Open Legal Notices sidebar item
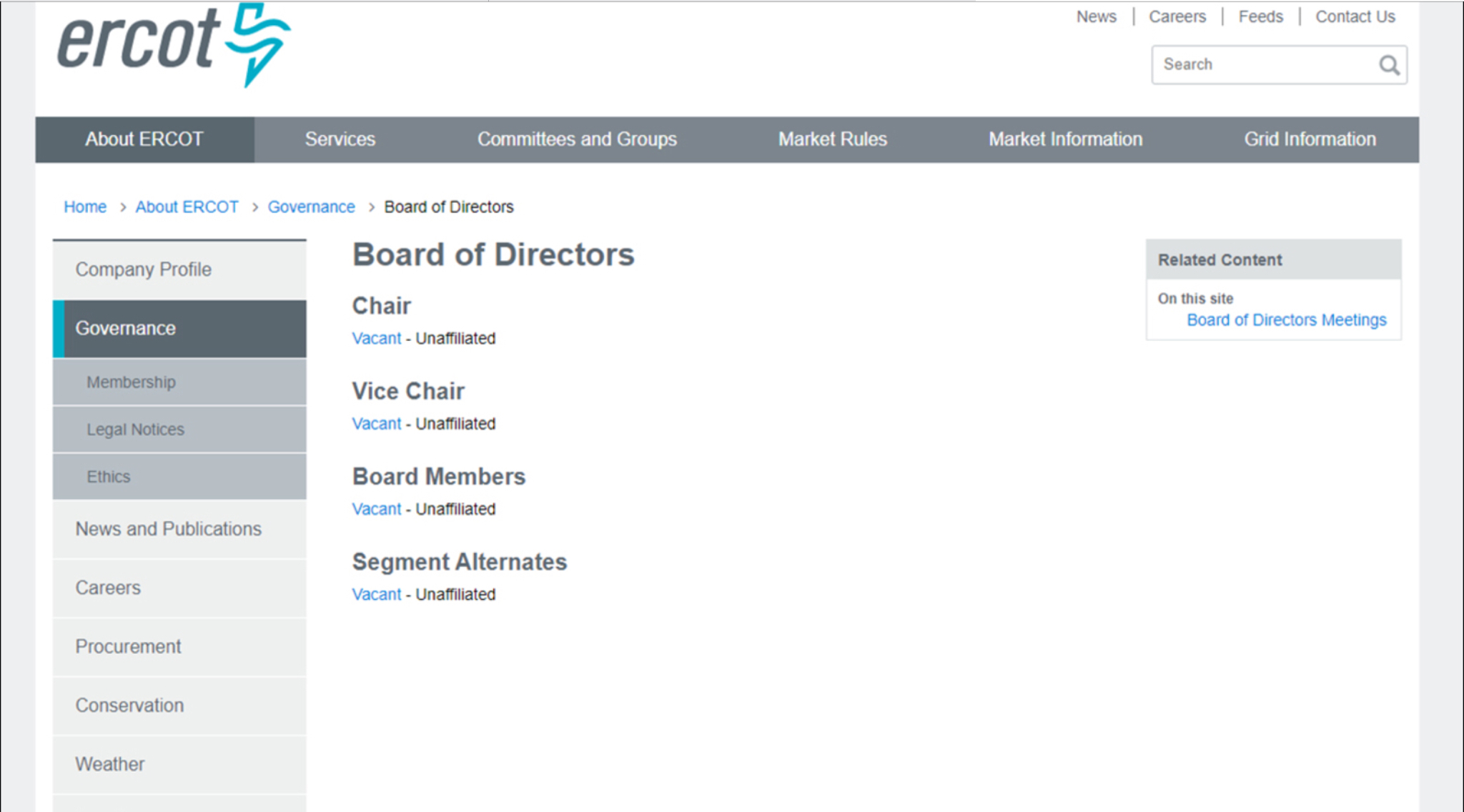1464x812 pixels. 179,430
